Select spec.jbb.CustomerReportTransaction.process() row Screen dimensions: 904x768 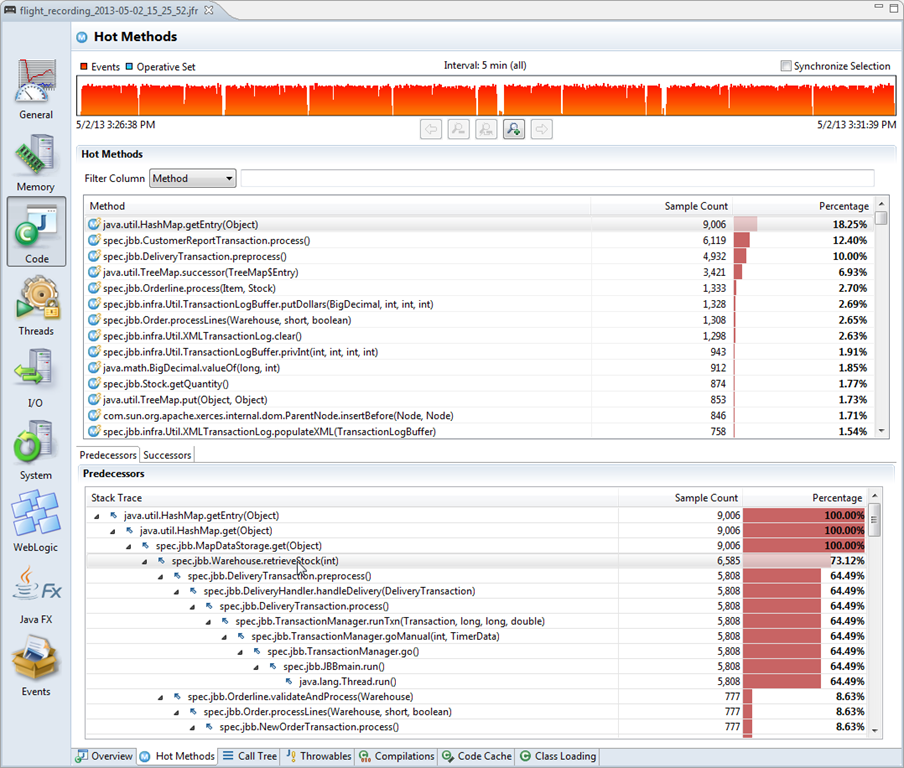[480, 240]
